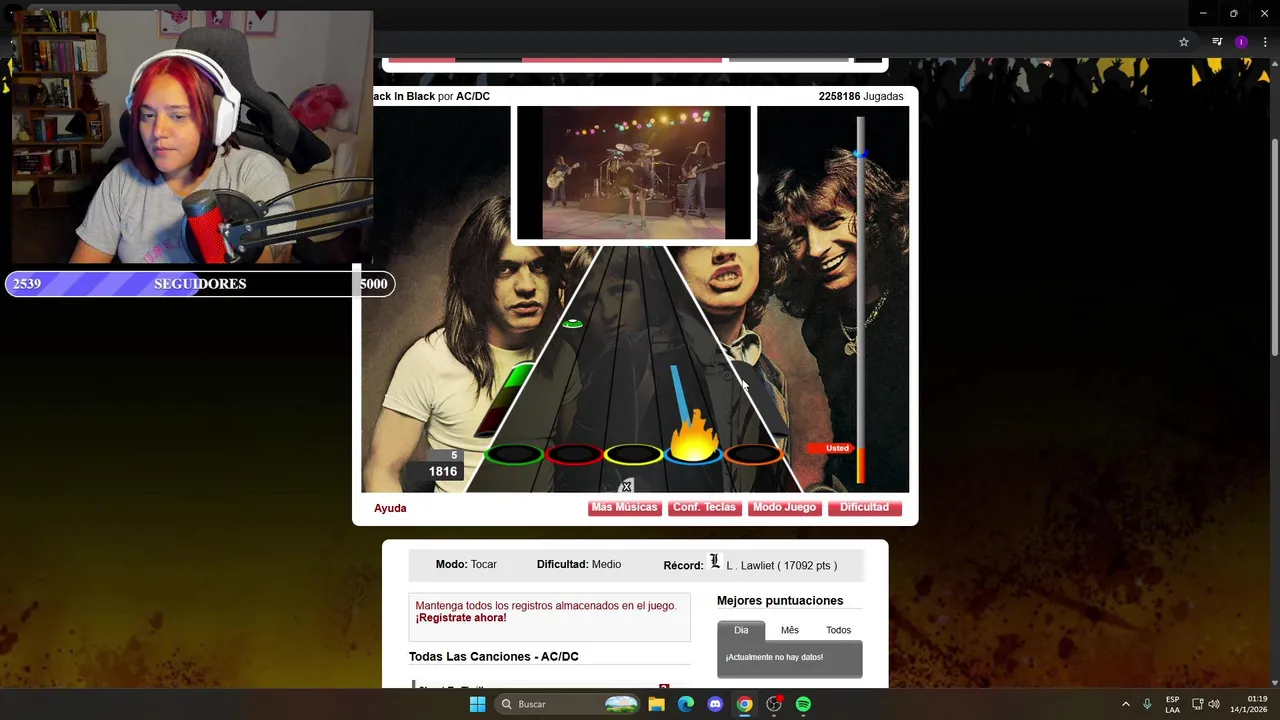
Task: Click the concert video thumbnail above the fretboard
Action: (633, 173)
